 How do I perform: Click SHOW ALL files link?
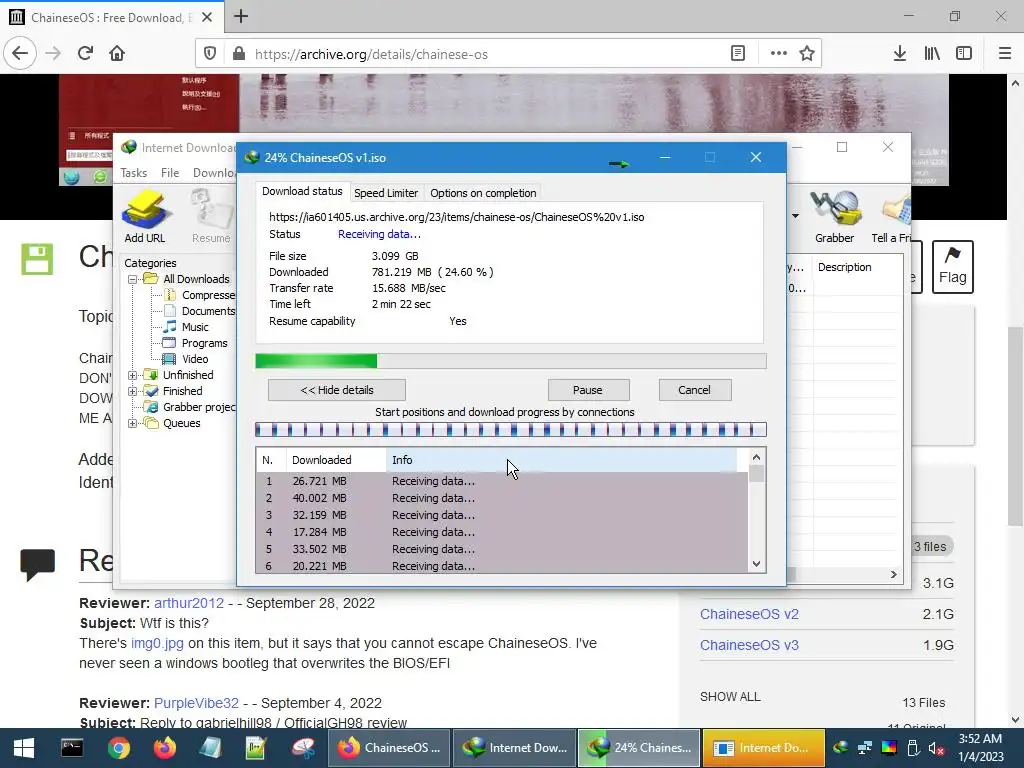pyautogui.click(x=730, y=697)
